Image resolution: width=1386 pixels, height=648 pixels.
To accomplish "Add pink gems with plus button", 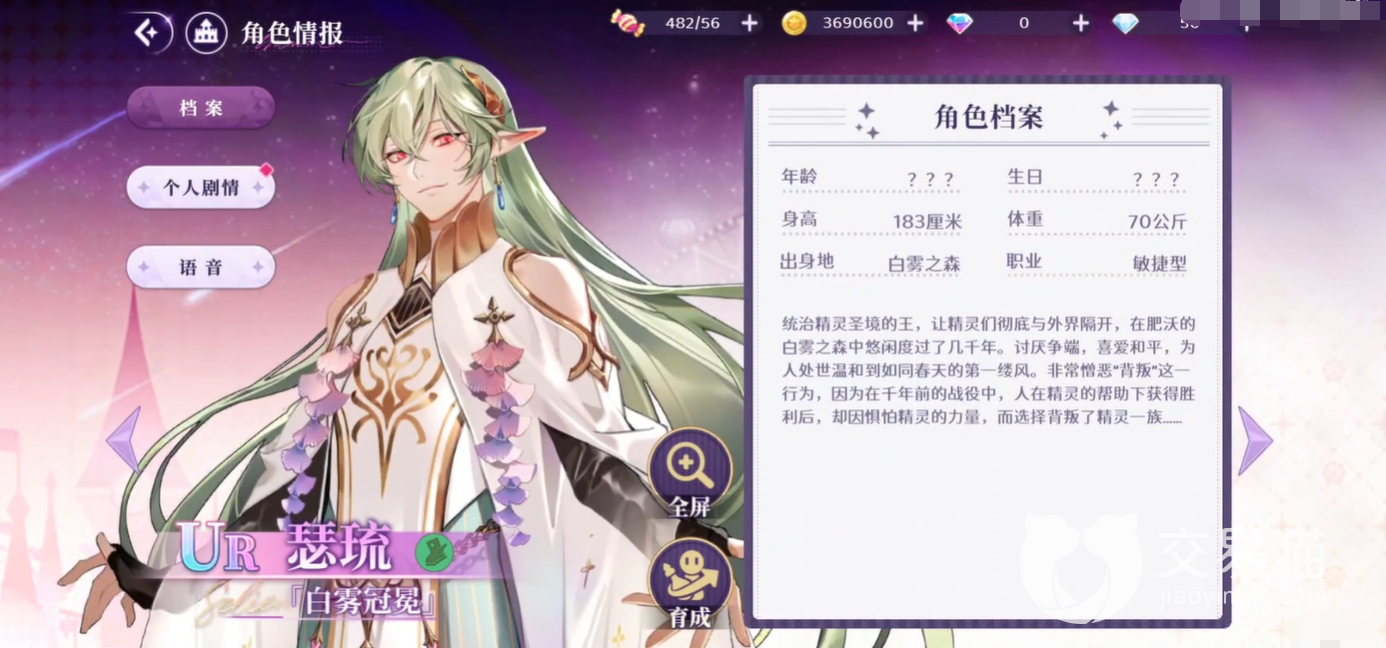I will click(1080, 22).
